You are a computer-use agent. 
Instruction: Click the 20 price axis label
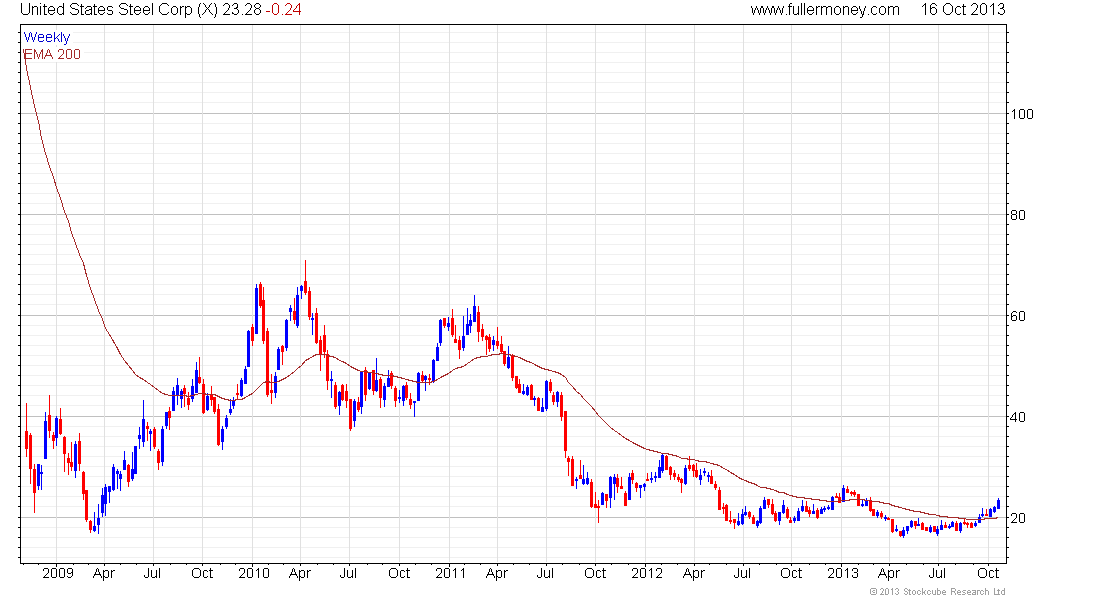click(1017, 519)
